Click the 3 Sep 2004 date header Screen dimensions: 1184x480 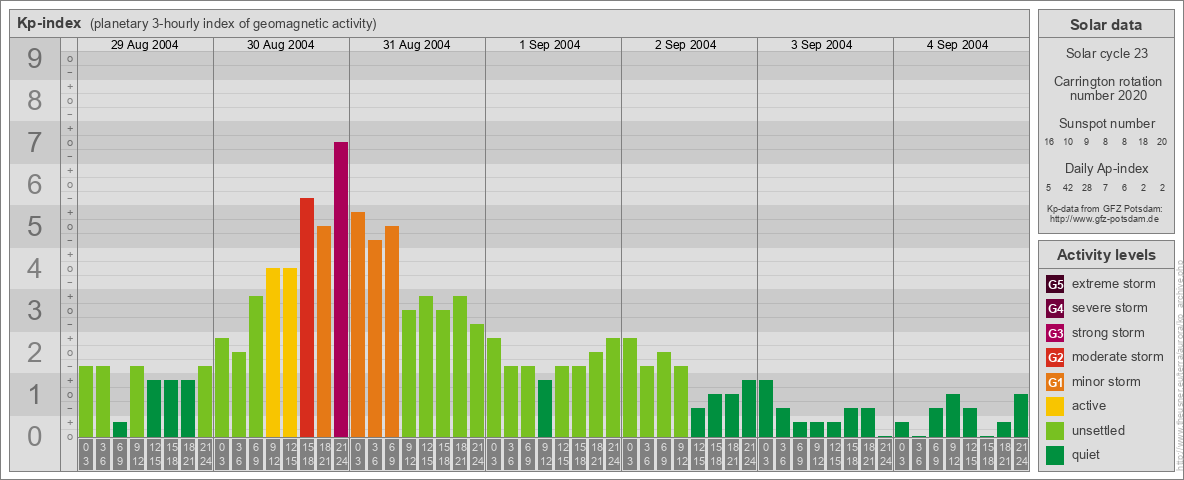(x=822, y=45)
